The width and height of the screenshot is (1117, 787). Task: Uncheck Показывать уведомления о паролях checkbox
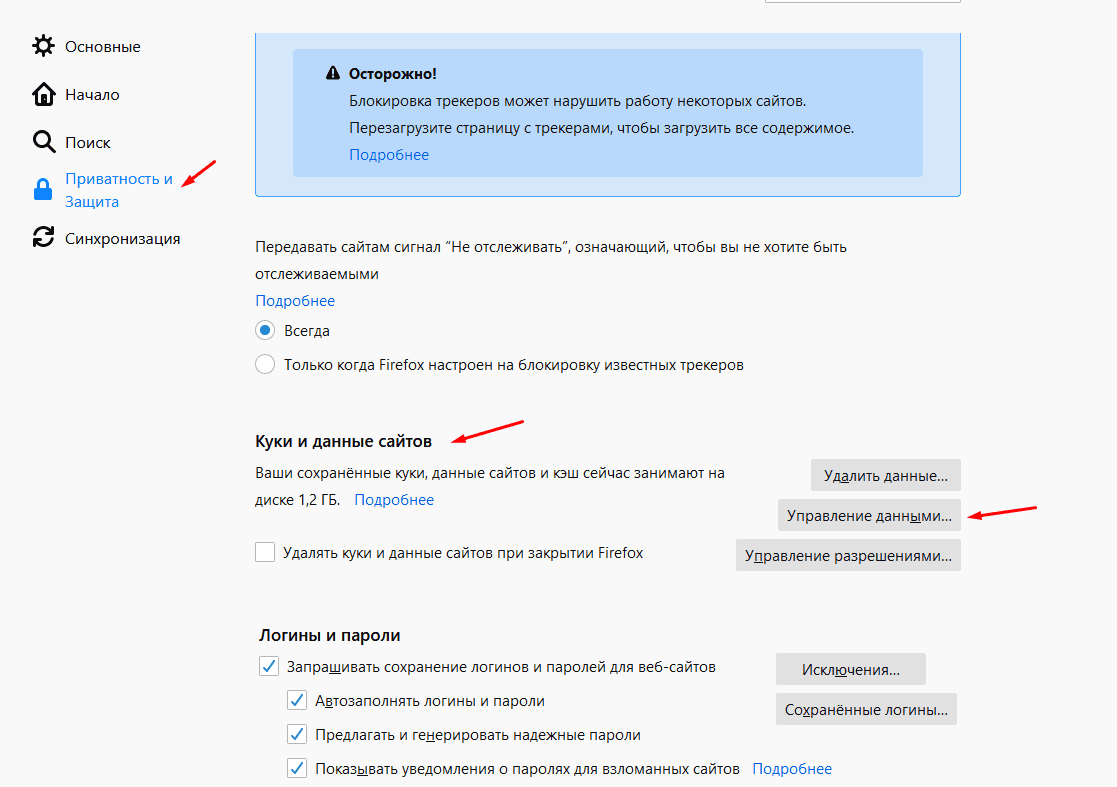click(297, 768)
